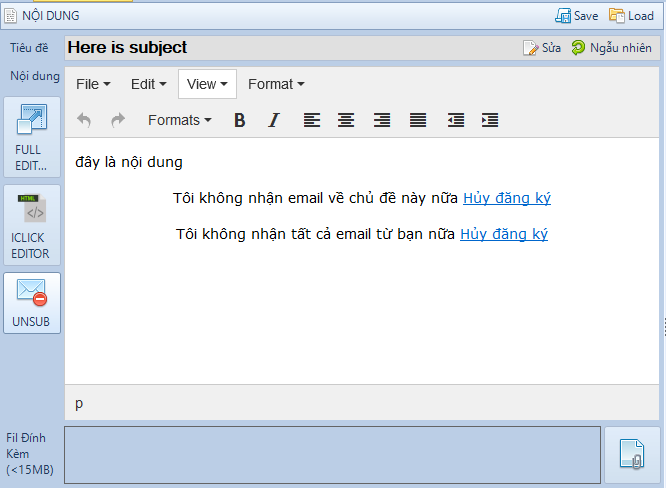Viewport: 666px width, 488px height.
Task: Click the Sửa edit button
Action: tap(542, 48)
